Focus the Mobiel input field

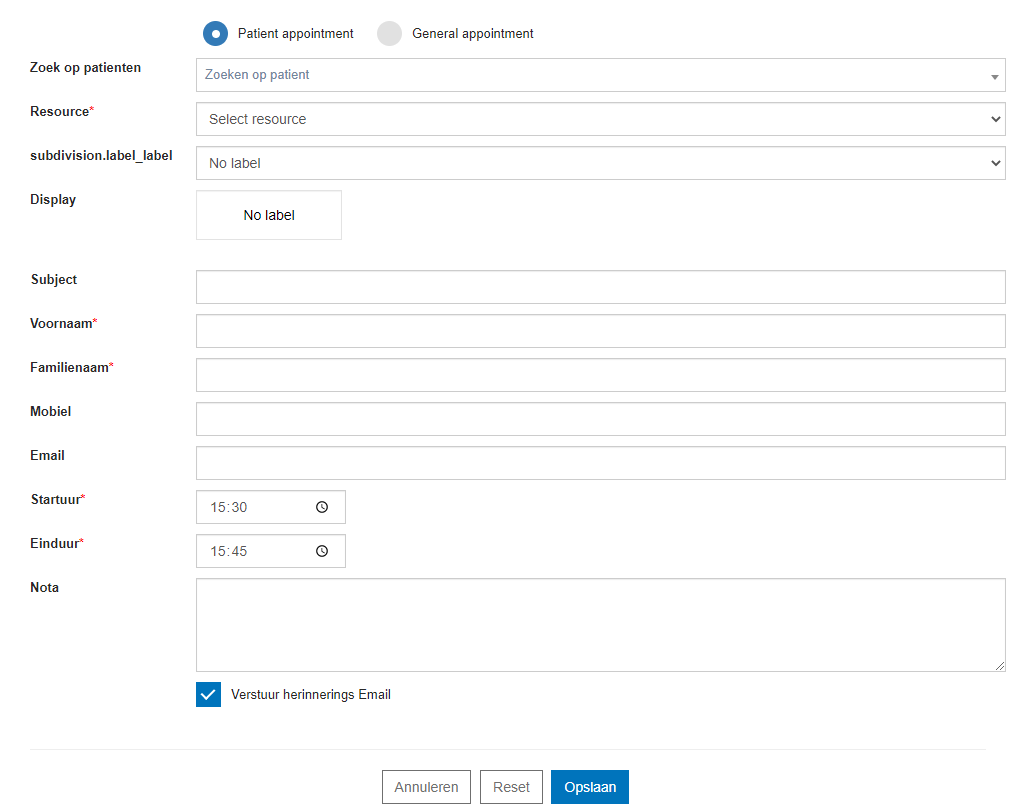pyautogui.click(x=600, y=419)
